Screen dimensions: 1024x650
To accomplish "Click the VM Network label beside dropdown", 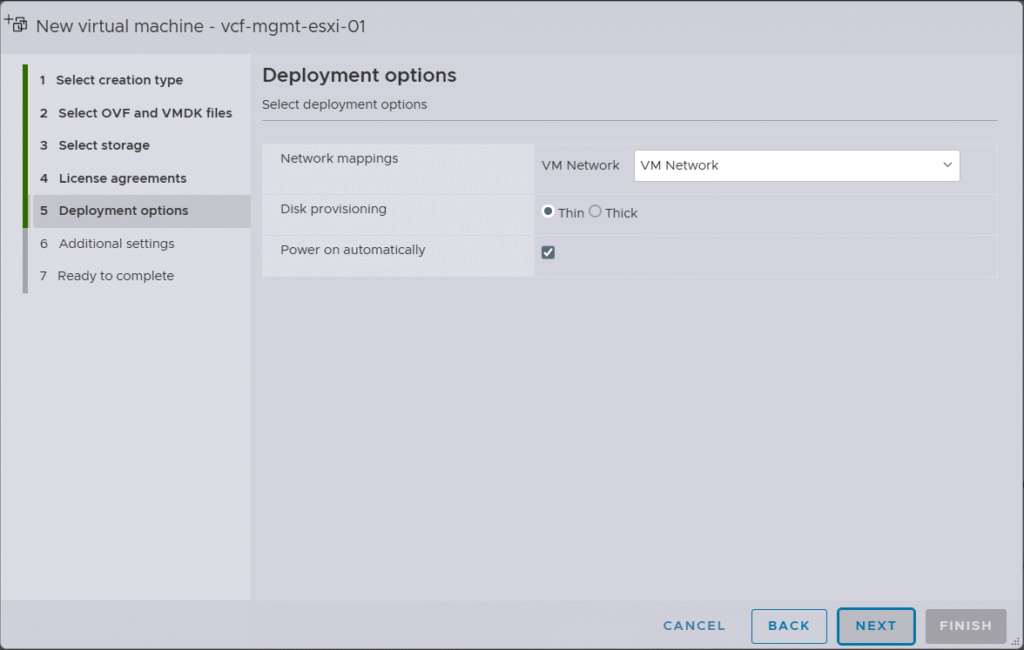I will tap(580, 165).
